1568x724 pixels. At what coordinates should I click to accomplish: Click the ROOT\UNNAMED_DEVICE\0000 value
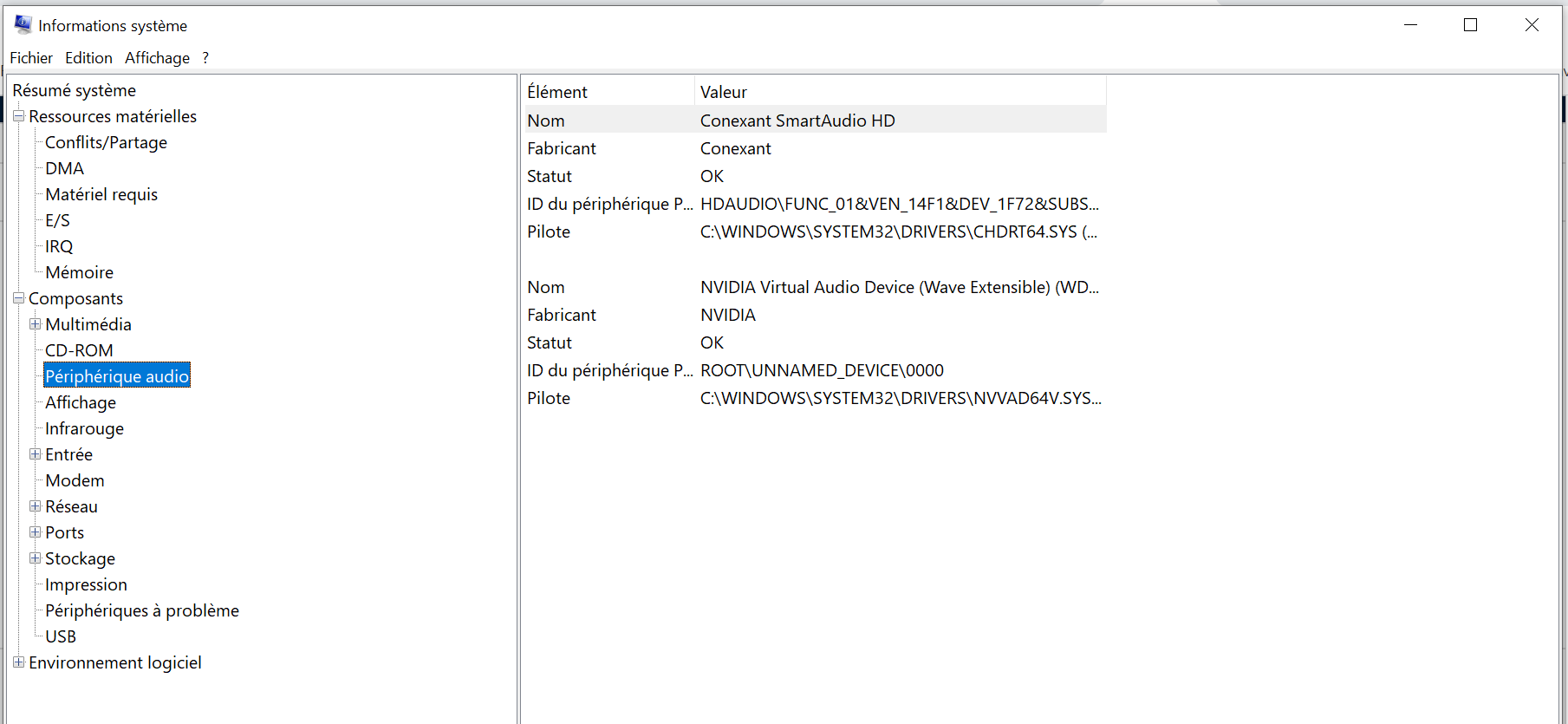pos(822,370)
